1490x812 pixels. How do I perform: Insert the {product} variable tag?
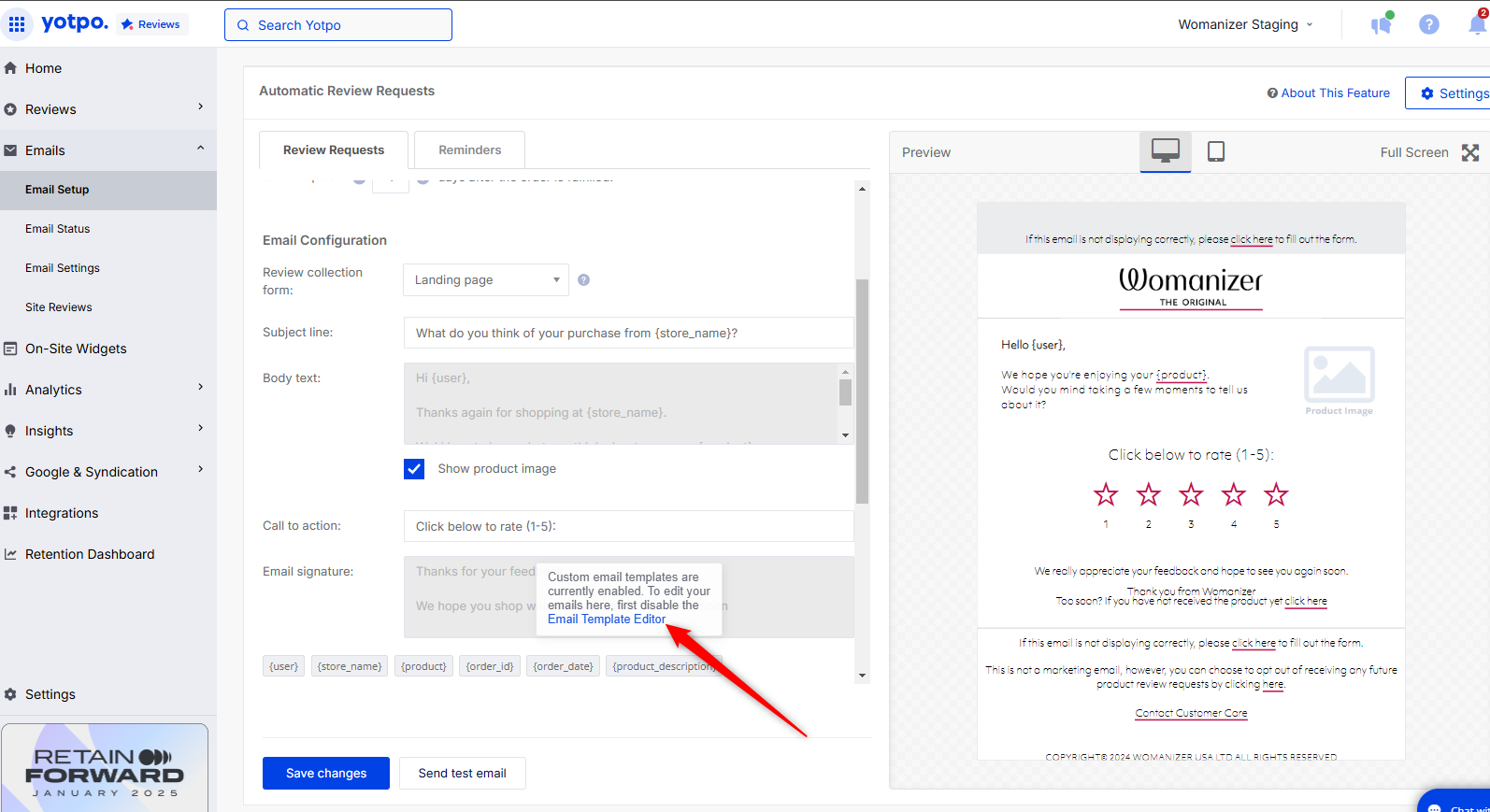pos(423,666)
